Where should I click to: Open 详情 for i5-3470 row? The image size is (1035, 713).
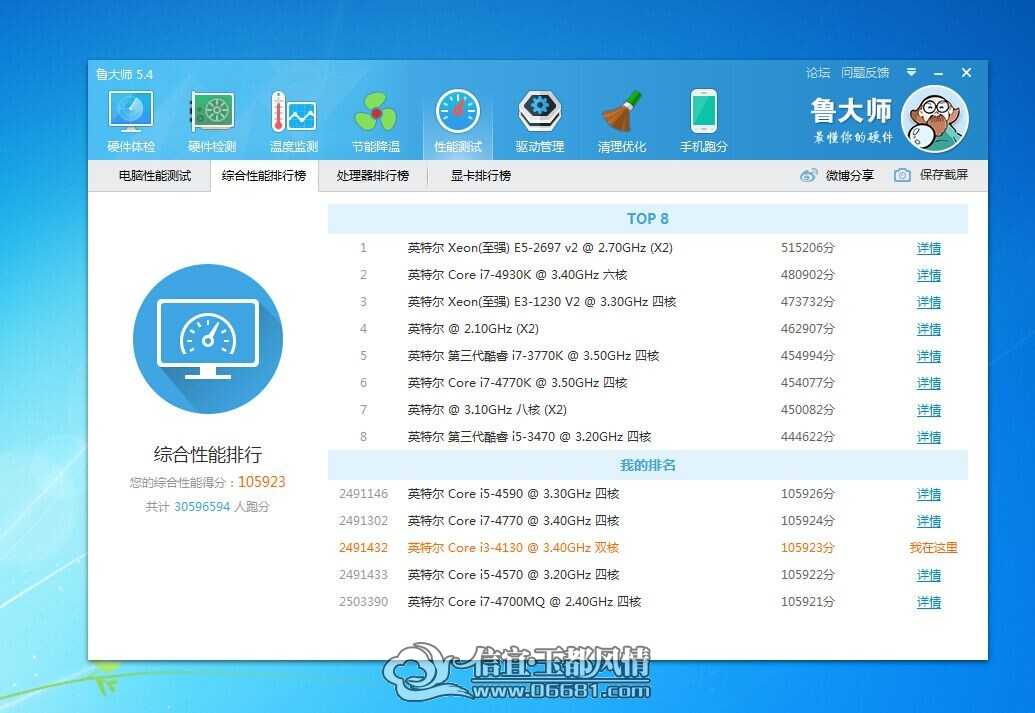[929, 438]
